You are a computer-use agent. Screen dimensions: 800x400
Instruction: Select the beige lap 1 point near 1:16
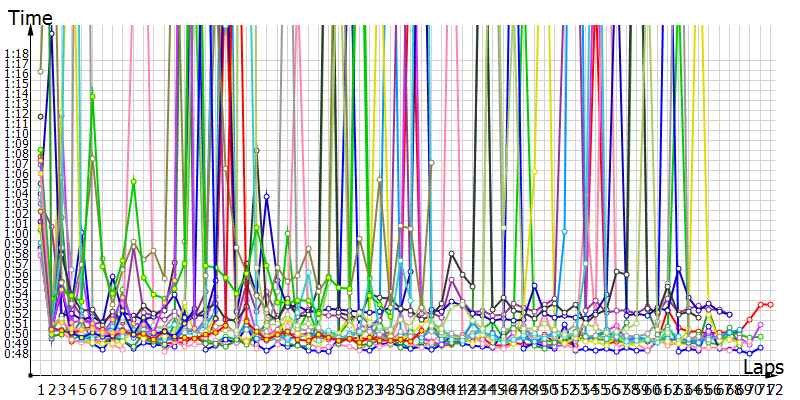tap(41, 71)
